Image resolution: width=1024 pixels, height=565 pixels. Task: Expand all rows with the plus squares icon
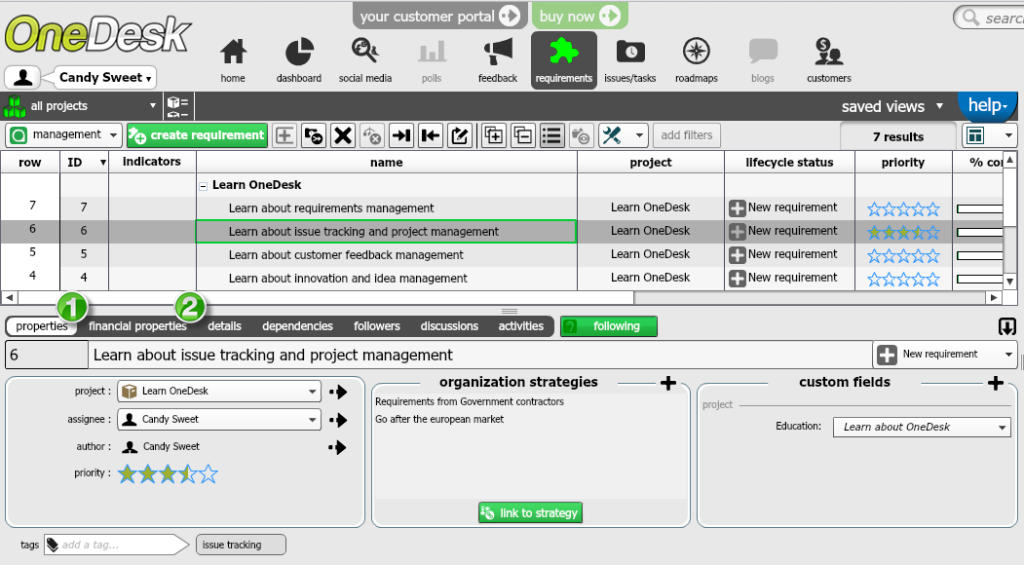[494, 135]
